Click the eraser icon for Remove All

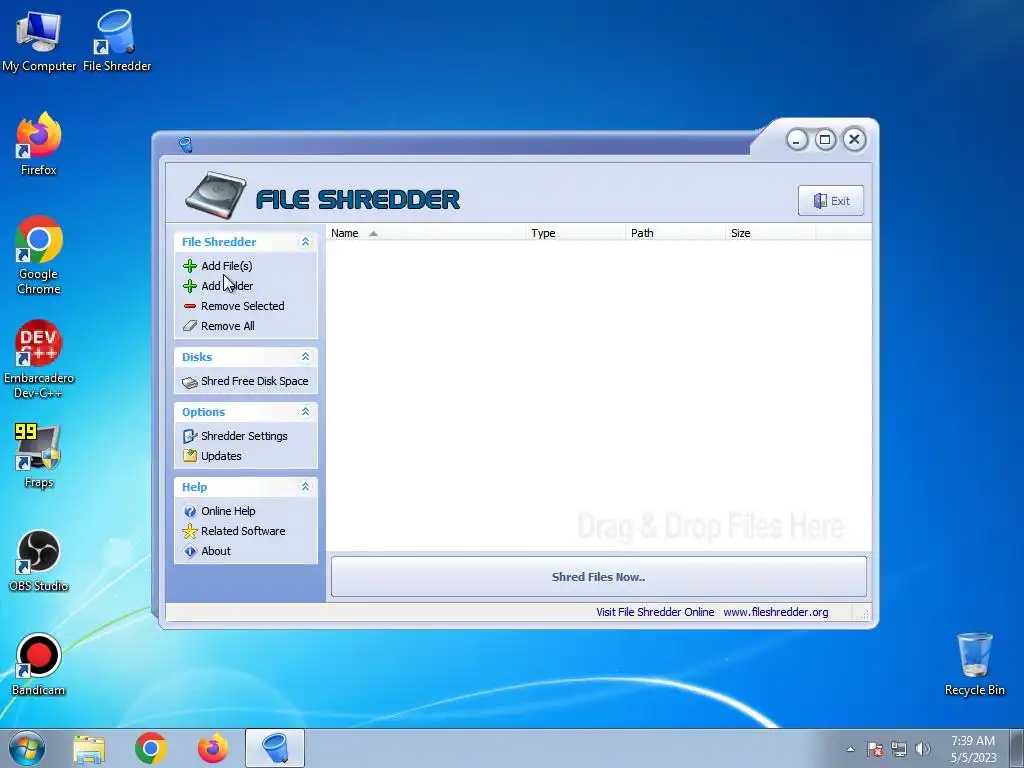190,326
